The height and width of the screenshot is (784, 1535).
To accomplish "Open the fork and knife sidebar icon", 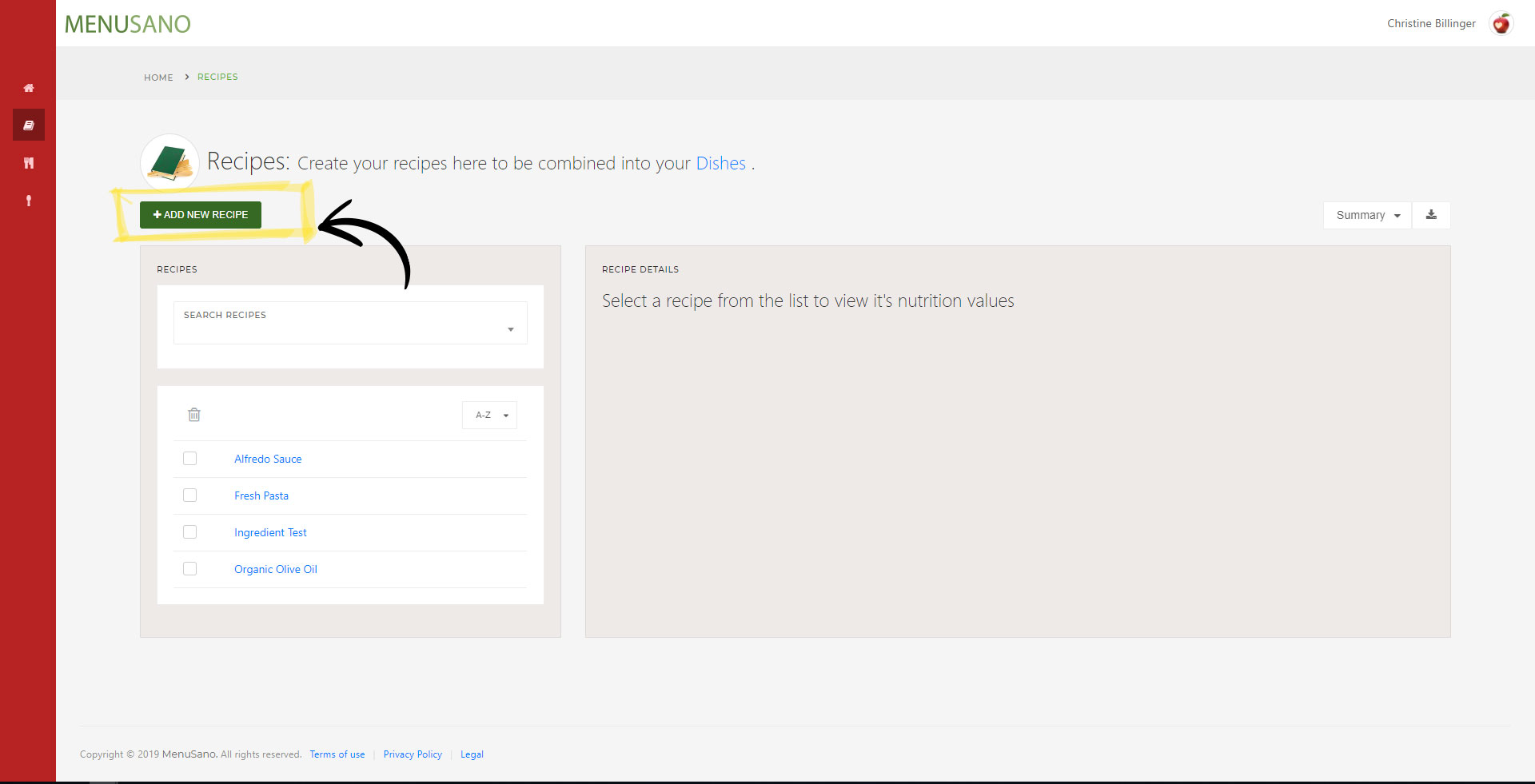I will coord(29,163).
